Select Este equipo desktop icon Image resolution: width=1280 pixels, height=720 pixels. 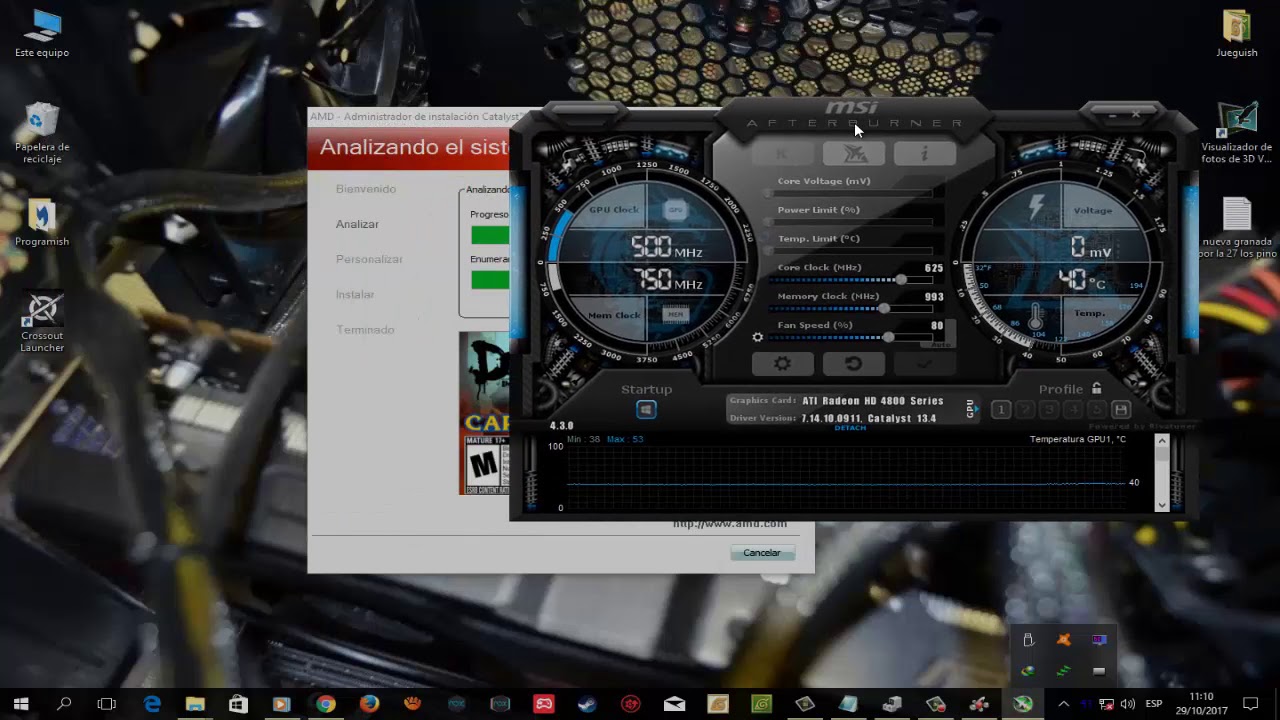point(42,33)
